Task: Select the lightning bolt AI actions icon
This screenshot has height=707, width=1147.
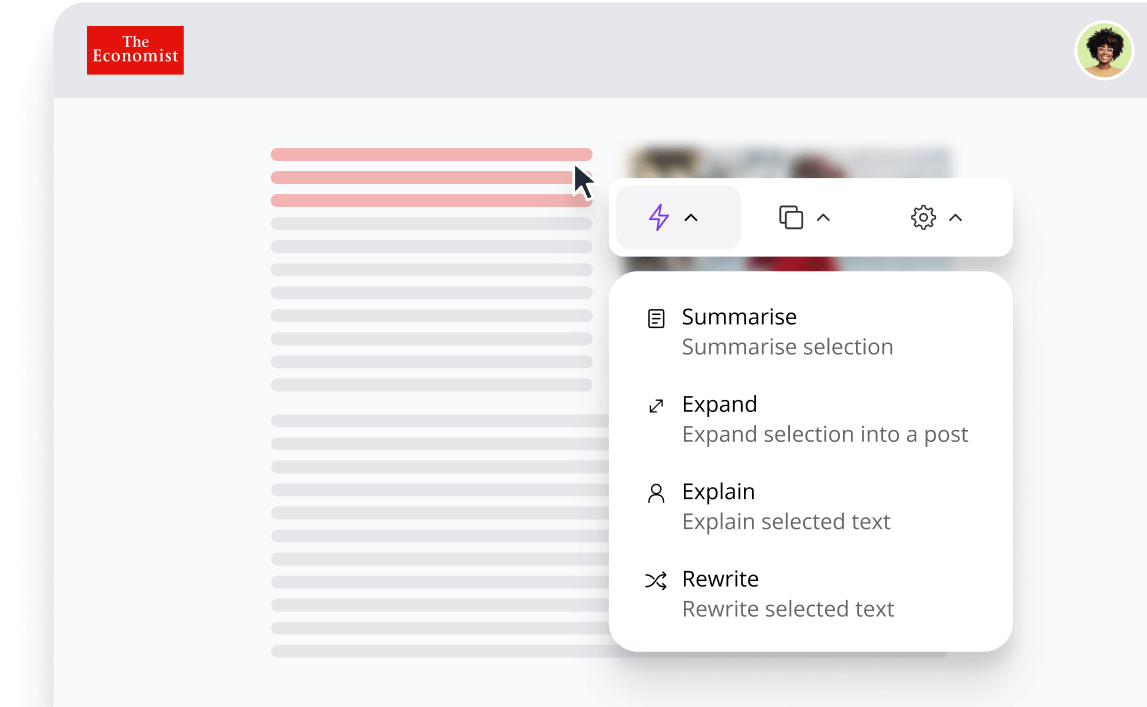Action: pos(660,216)
